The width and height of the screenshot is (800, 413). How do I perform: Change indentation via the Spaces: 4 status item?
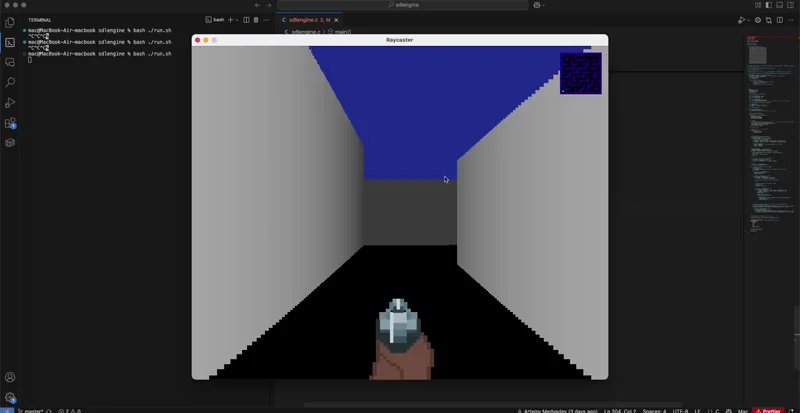[x=654, y=410]
